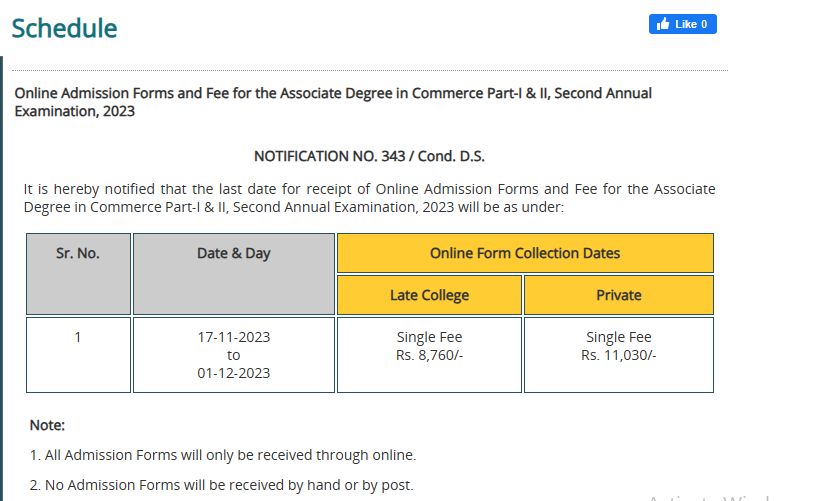
Task: Click the 17-11-2023 to 01-12-2023 date cell
Action: tap(234, 354)
